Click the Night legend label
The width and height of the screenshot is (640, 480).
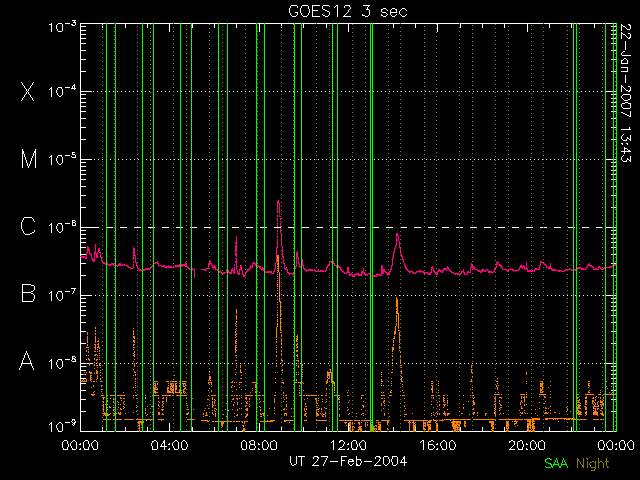pyautogui.click(x=593, y=464)
